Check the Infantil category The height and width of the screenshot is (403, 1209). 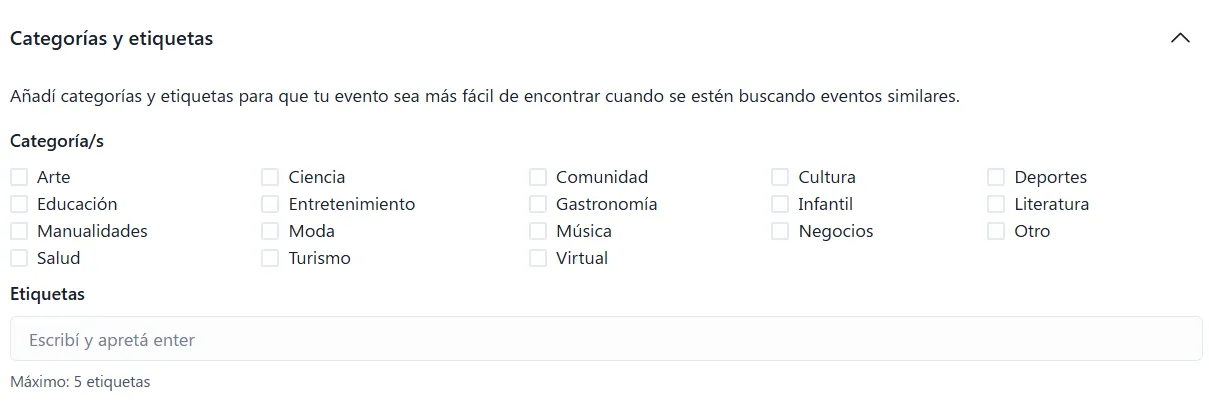(x=780, y=204)
